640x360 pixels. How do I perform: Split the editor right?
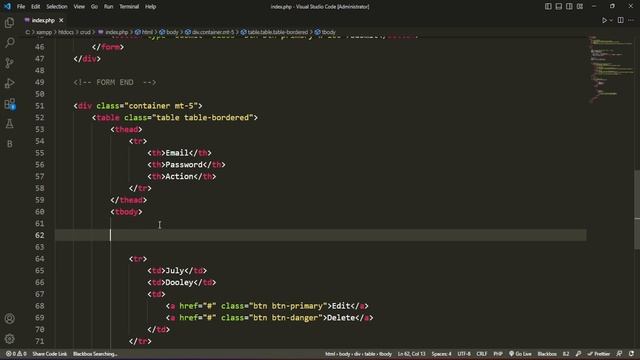(x=620, y=20)
